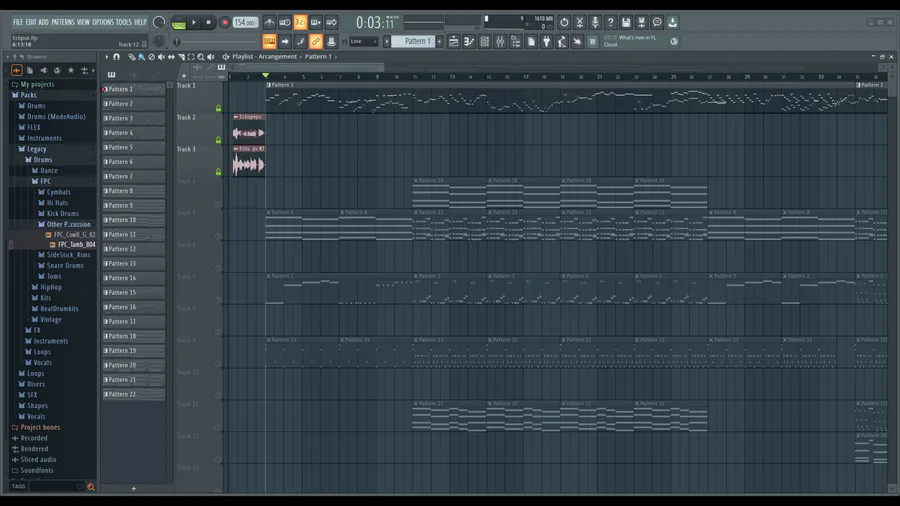Screen dimensions: 900x506
Task: Click the star favorites tab in the browser
Action: [x=71, y=70]
